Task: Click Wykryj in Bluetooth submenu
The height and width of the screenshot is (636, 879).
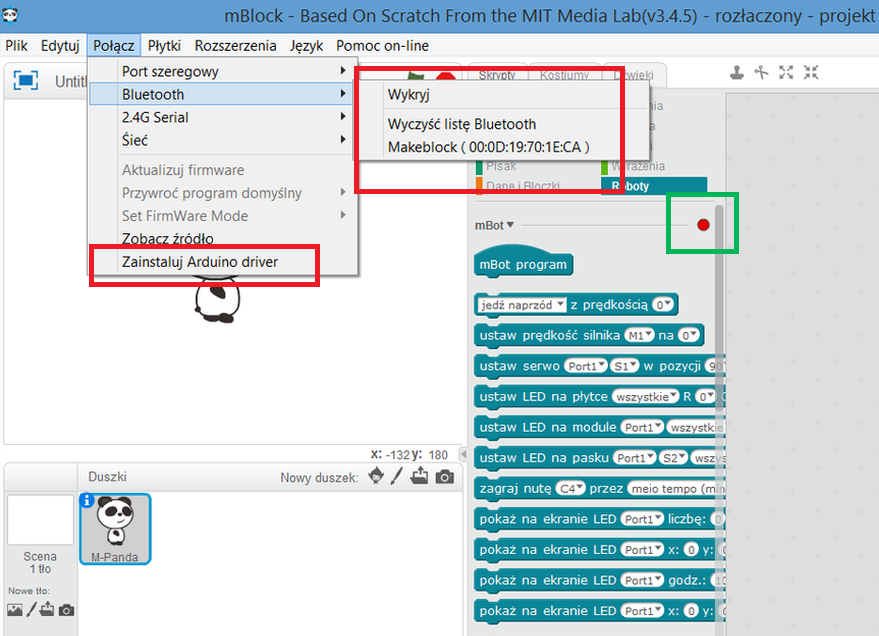Action: point(504,95)
